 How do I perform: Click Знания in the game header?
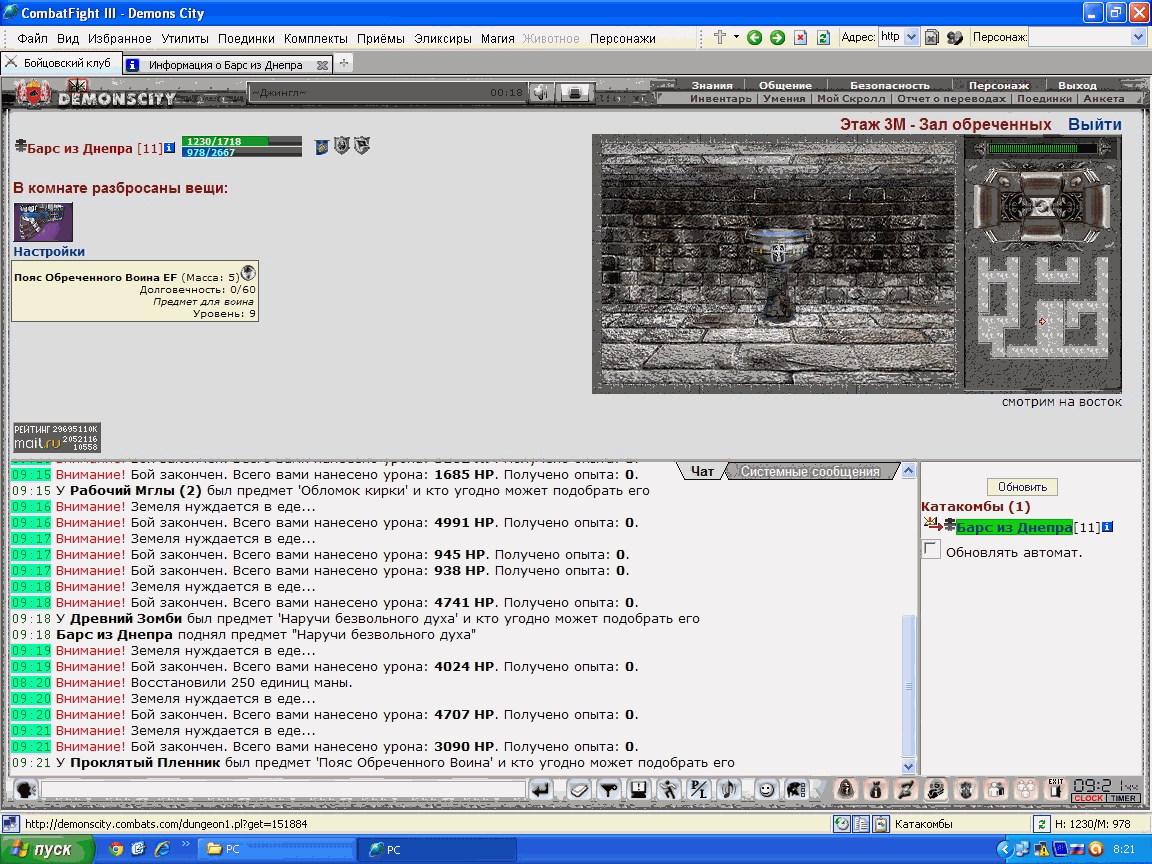pos(712,85)
